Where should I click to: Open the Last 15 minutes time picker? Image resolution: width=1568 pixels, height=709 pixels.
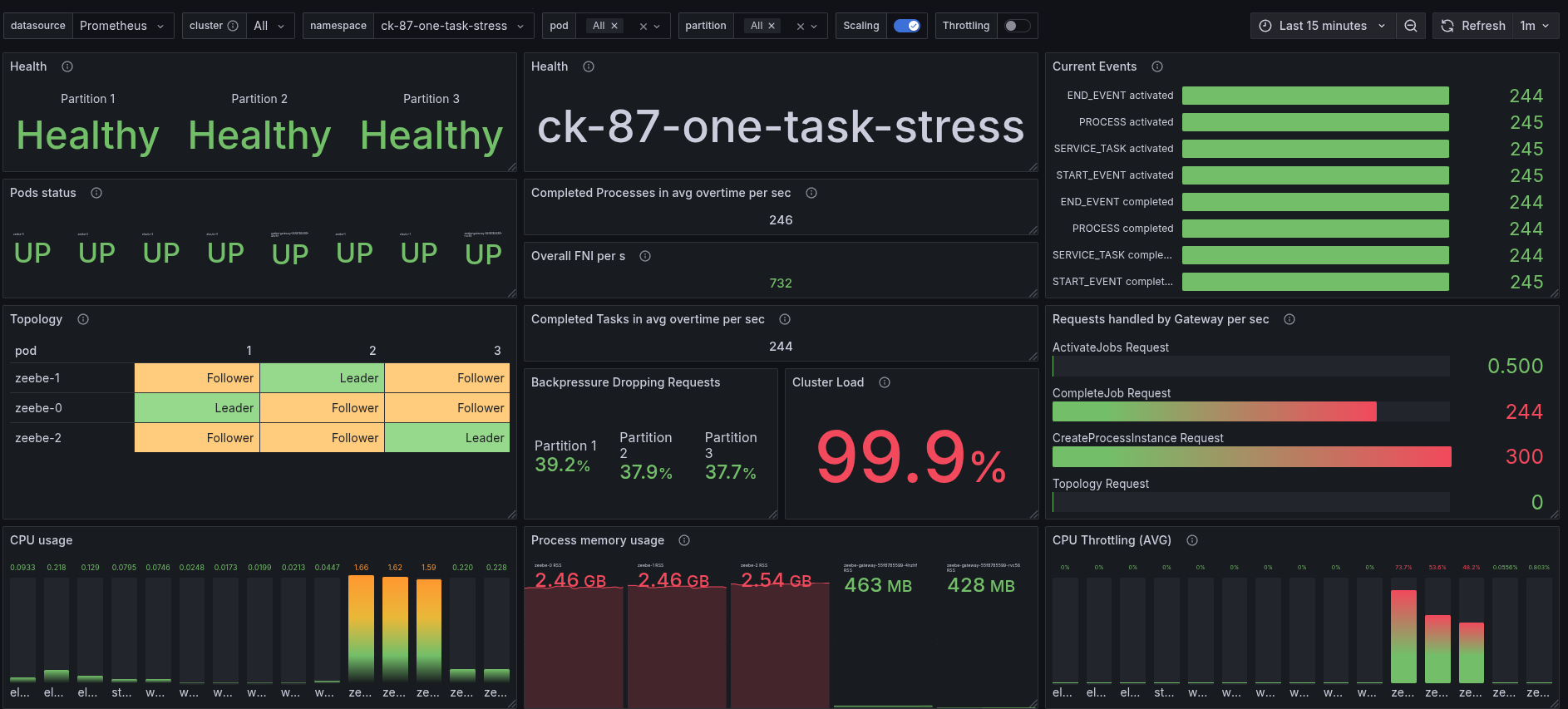[1323, 26]
